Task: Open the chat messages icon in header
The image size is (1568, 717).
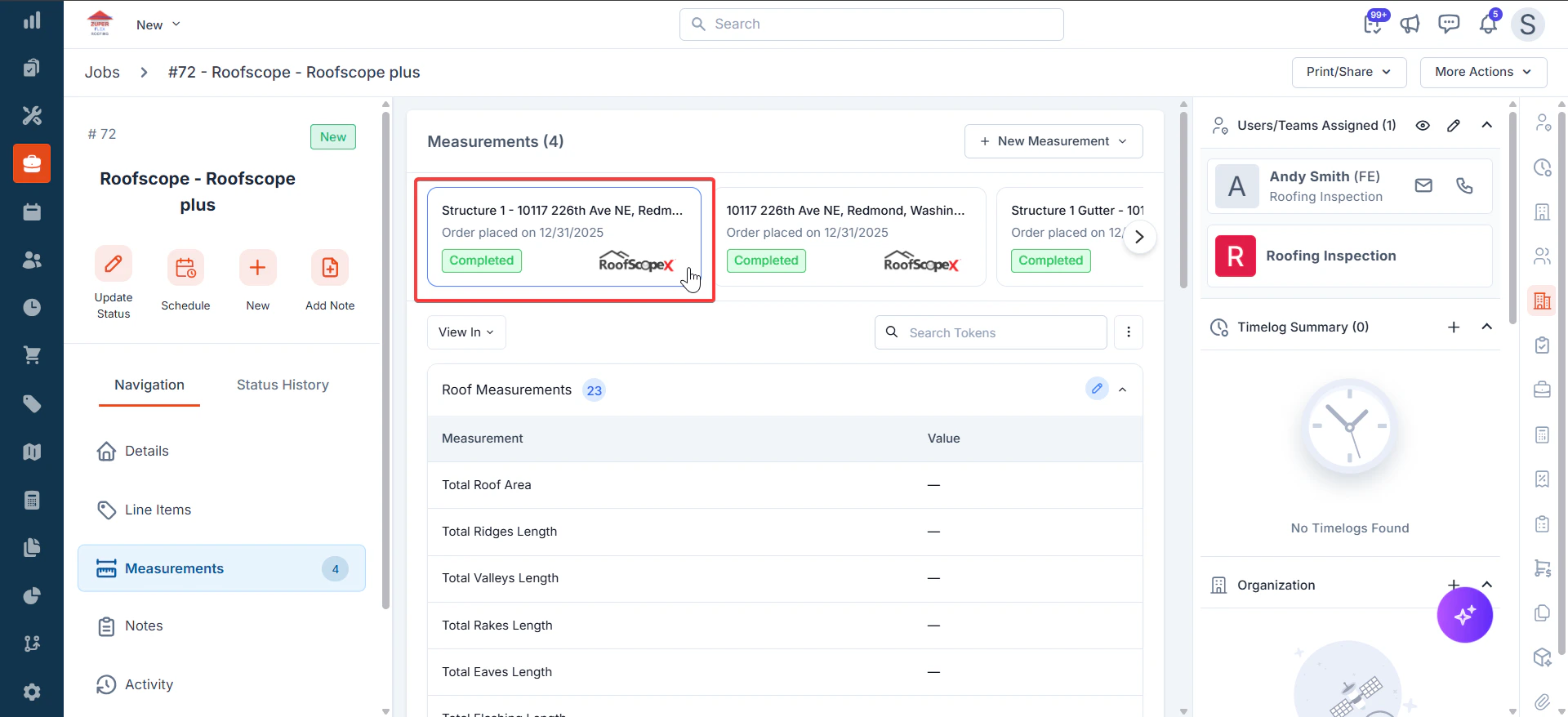Action: coord(1449,24)
